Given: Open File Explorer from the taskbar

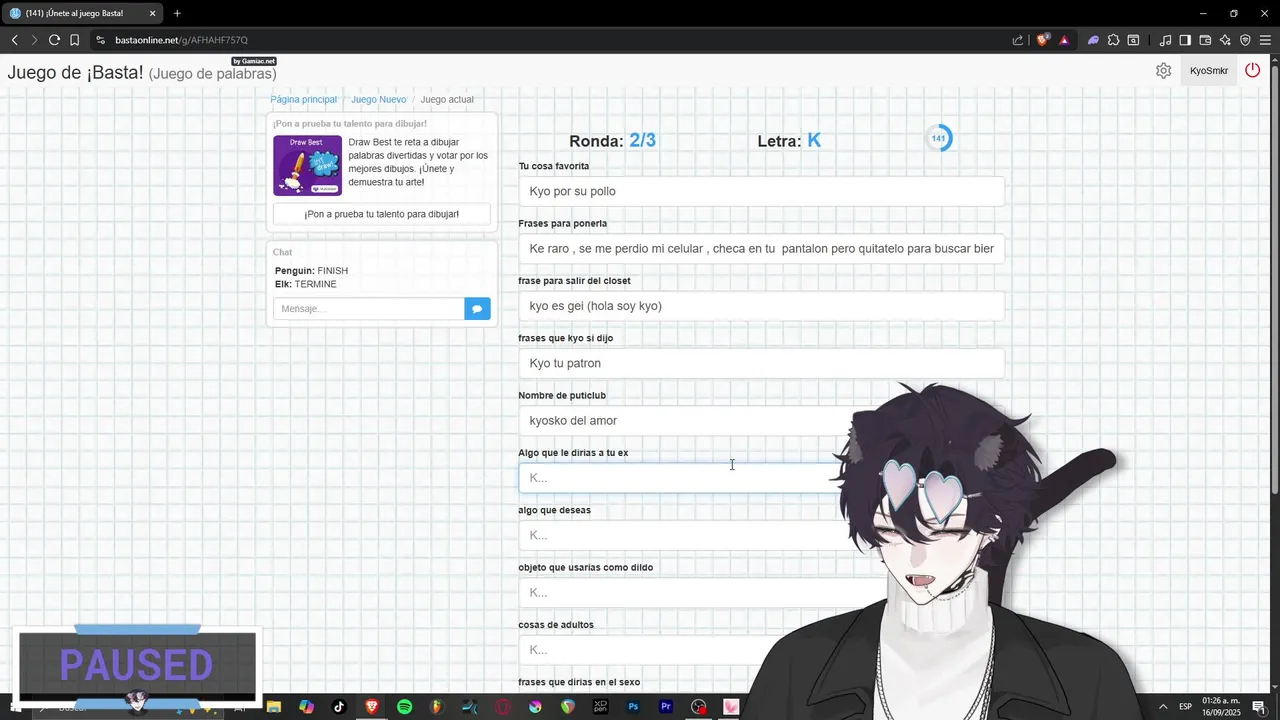Looking at the screenshot, I should tap(273, 706).
